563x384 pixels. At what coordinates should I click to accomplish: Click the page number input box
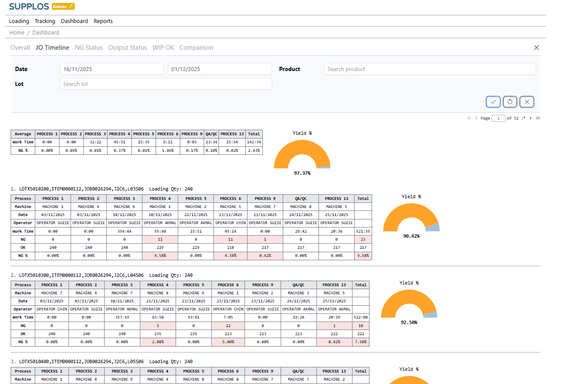click(498, 118)
